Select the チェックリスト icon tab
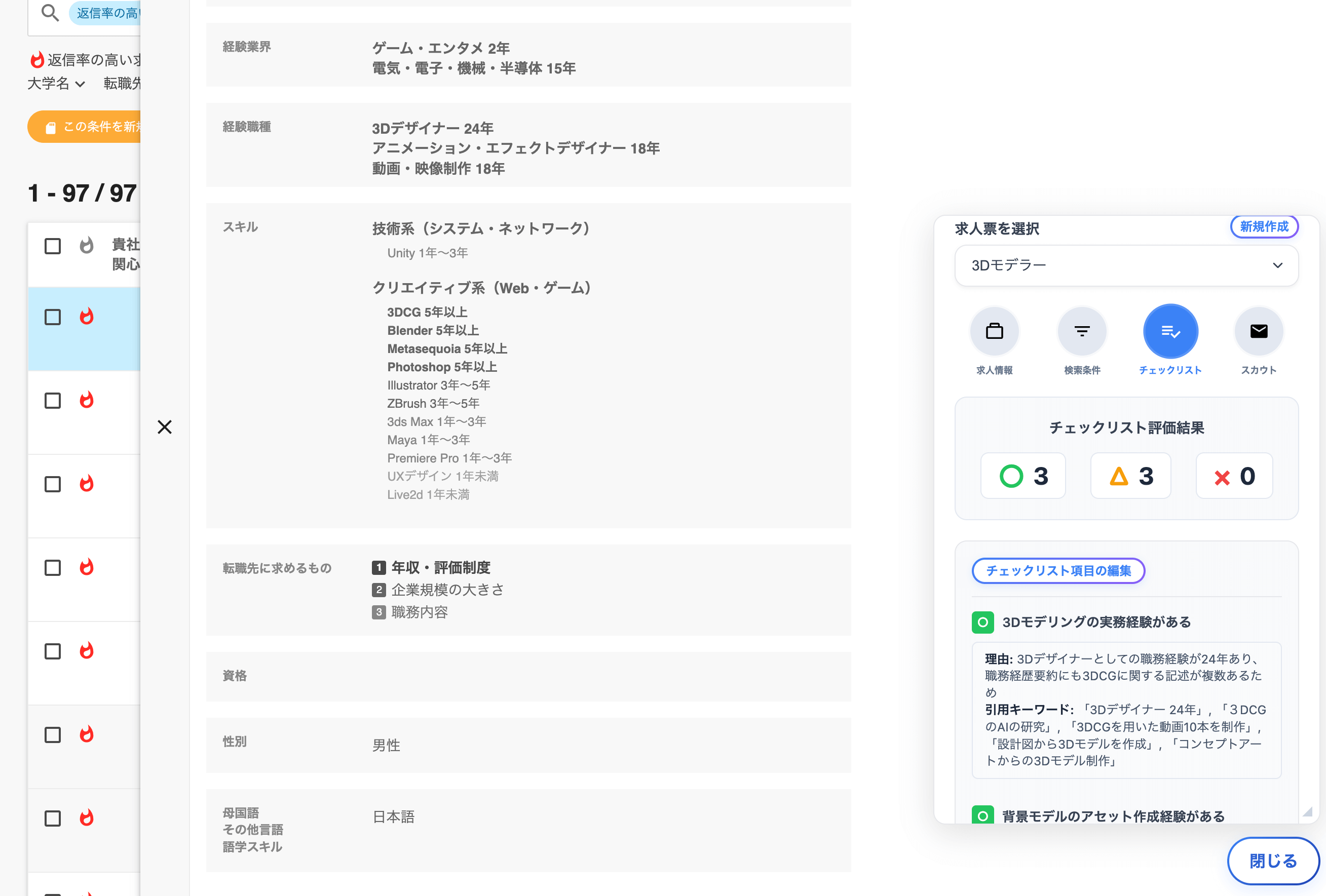 click(1170, 331)
